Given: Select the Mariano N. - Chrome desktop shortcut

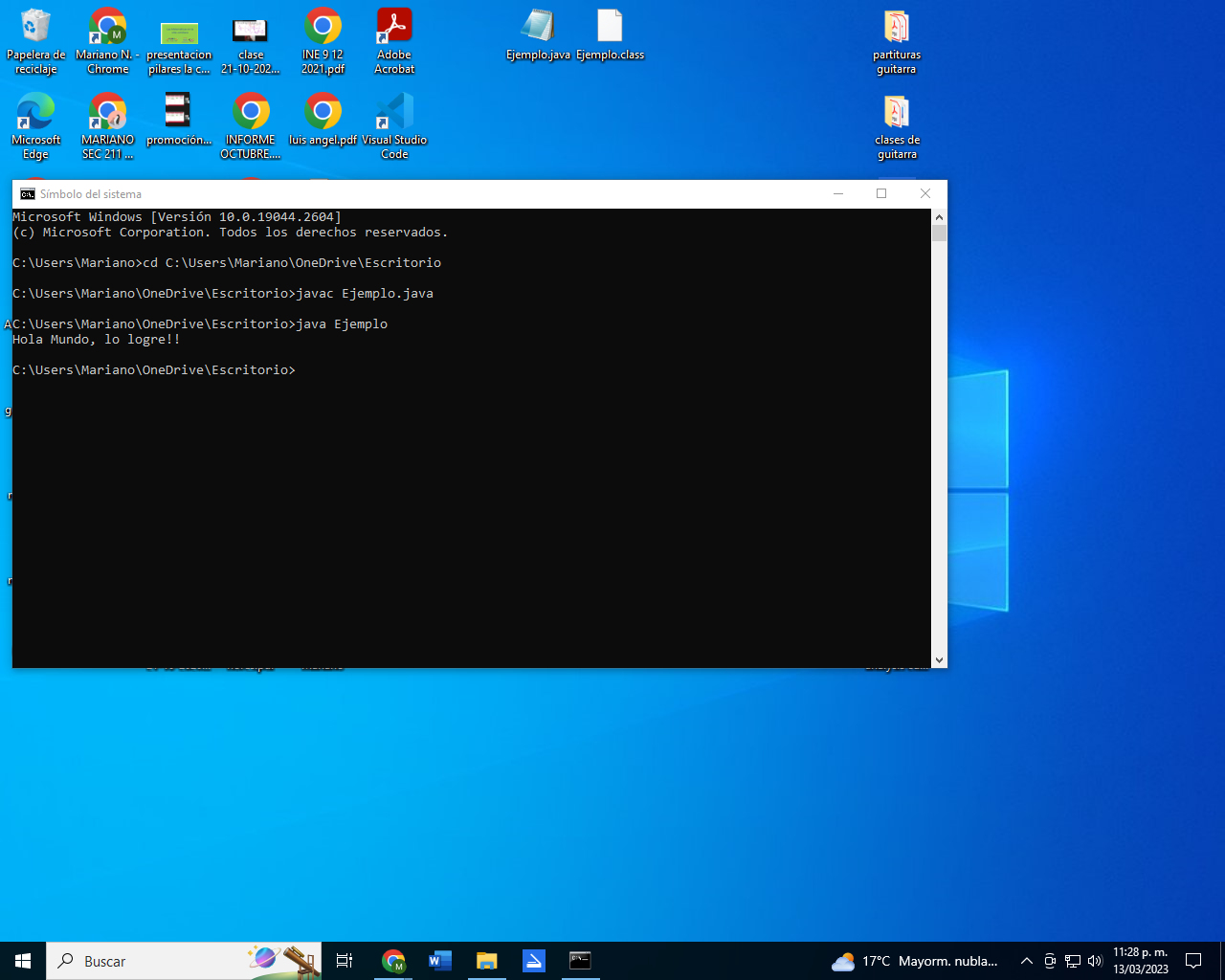Looking at the screenshot, I should tap(107, 41).
